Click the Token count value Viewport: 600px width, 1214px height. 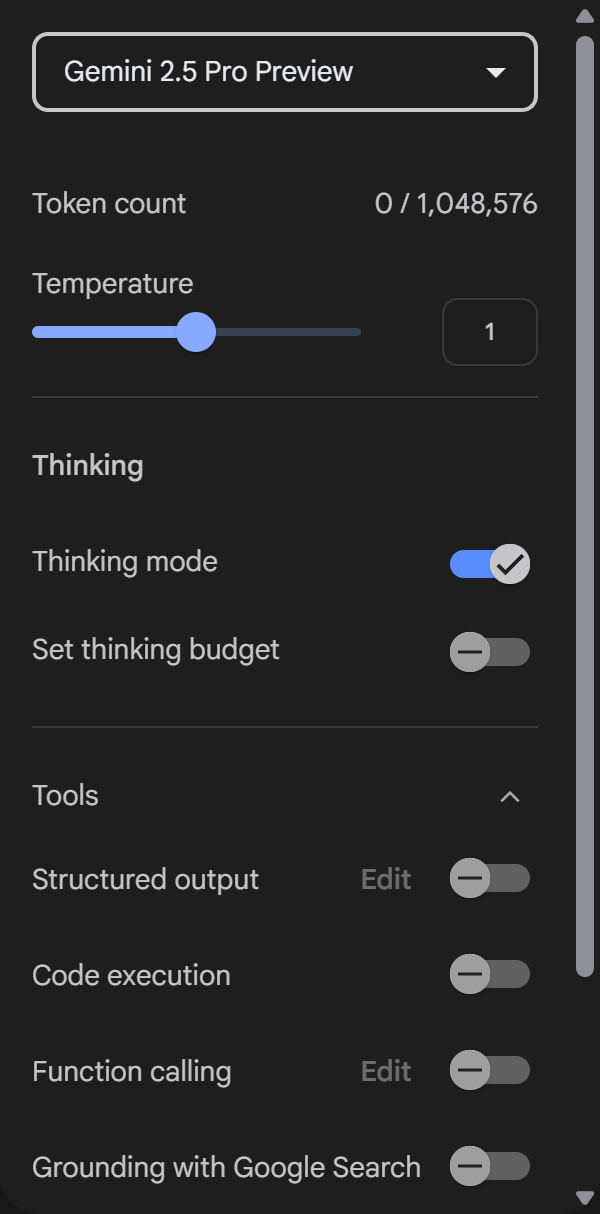pos(456,204)
